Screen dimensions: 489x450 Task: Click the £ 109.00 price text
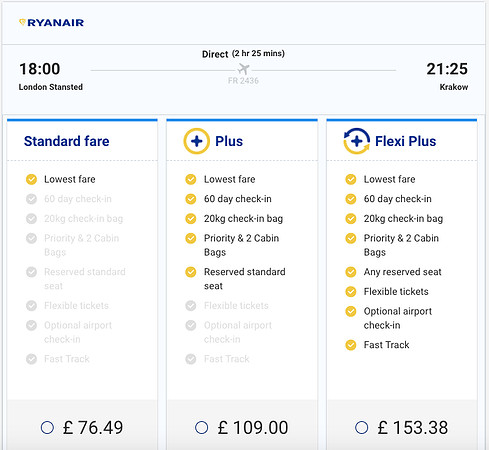click(x=253, y=427)
